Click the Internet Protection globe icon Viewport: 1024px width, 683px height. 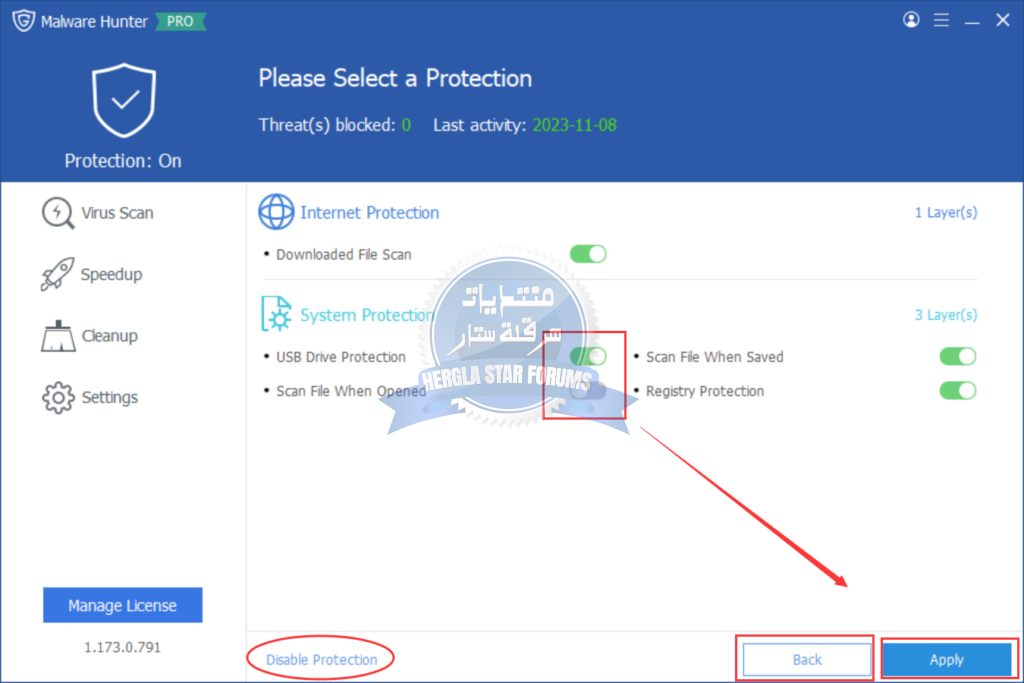point(276,212)
